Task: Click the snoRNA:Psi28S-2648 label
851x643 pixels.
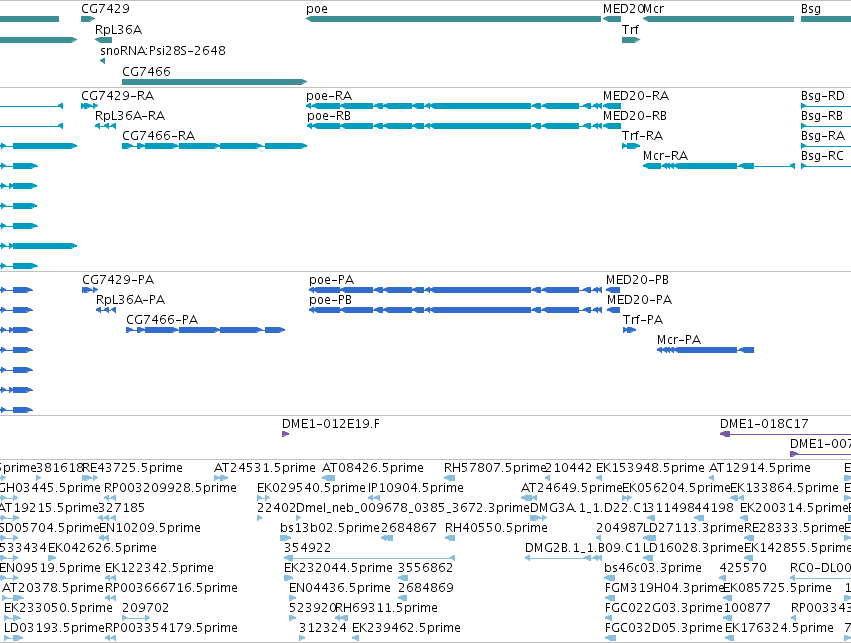Action: point(163,50)
